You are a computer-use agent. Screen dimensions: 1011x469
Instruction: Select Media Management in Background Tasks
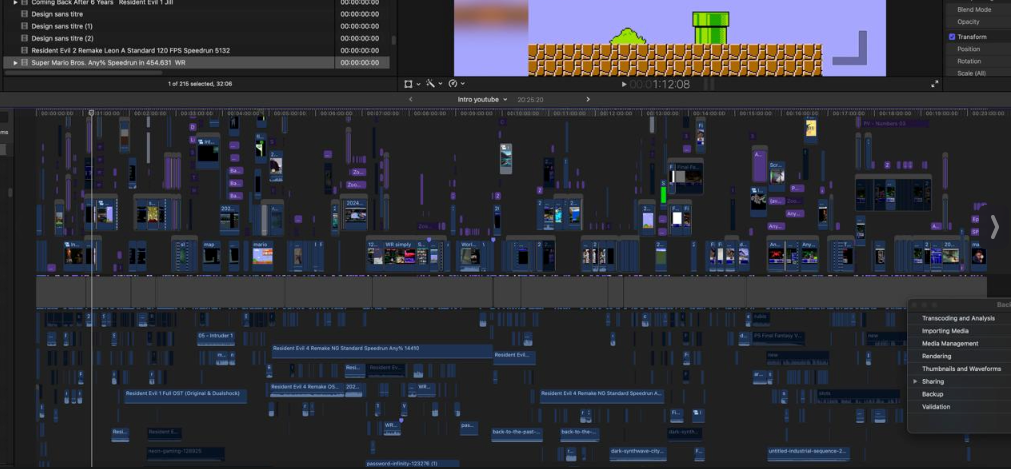tap(950, 343)
